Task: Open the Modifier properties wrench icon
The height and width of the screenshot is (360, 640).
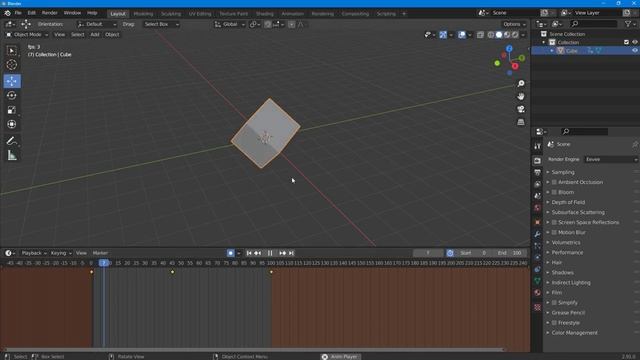Action: click(x=537, y=234)
